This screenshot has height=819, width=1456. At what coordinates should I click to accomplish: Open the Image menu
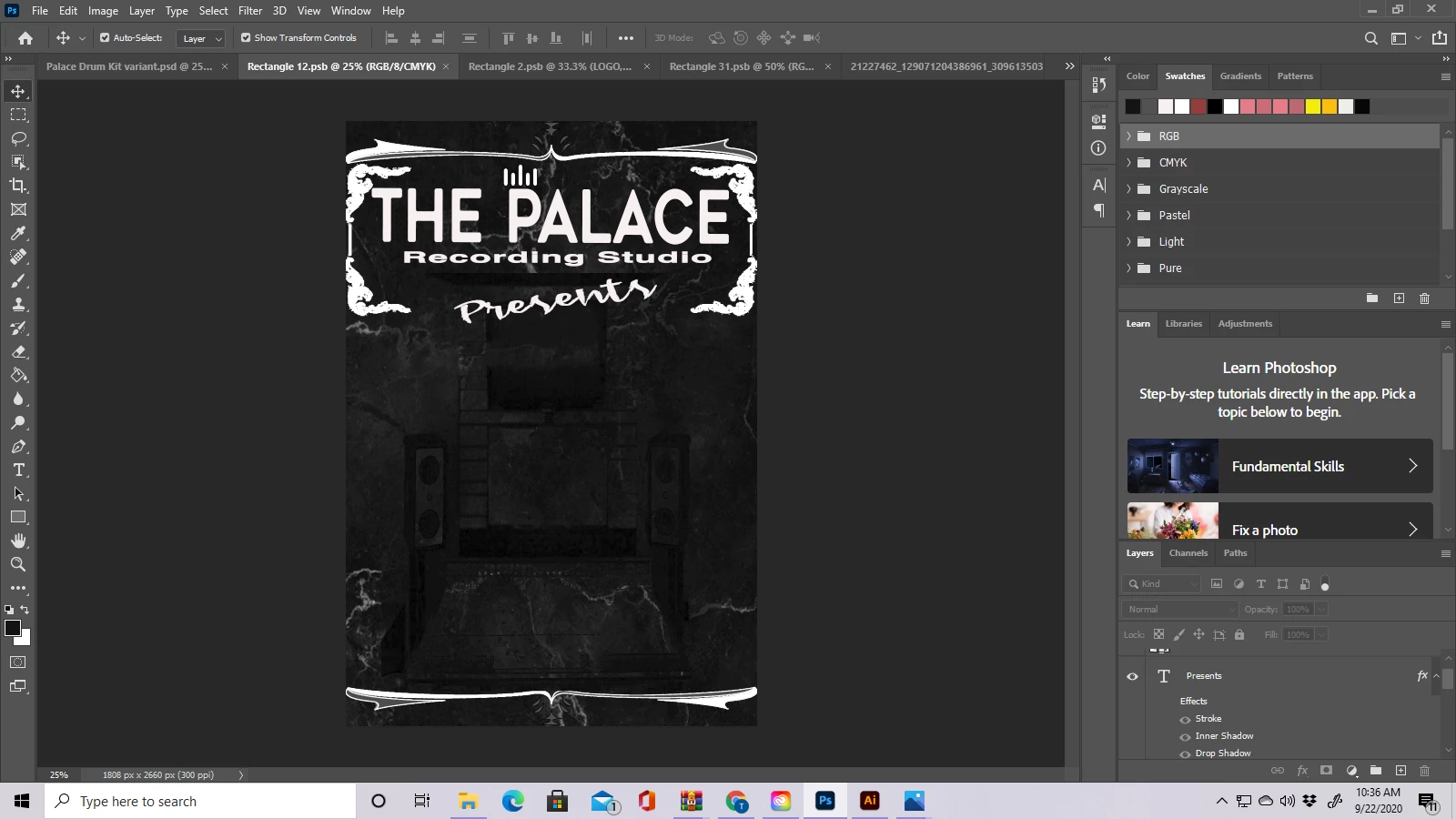pos(103,11)
